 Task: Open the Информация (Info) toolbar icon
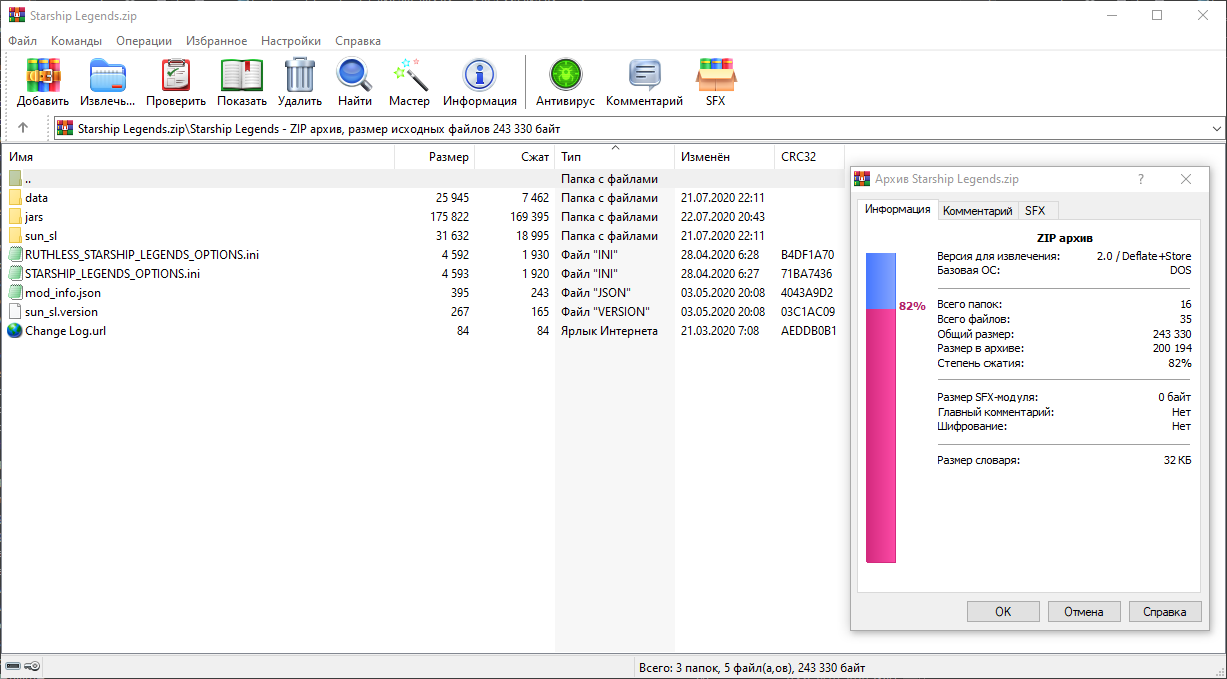pos(480,75)
